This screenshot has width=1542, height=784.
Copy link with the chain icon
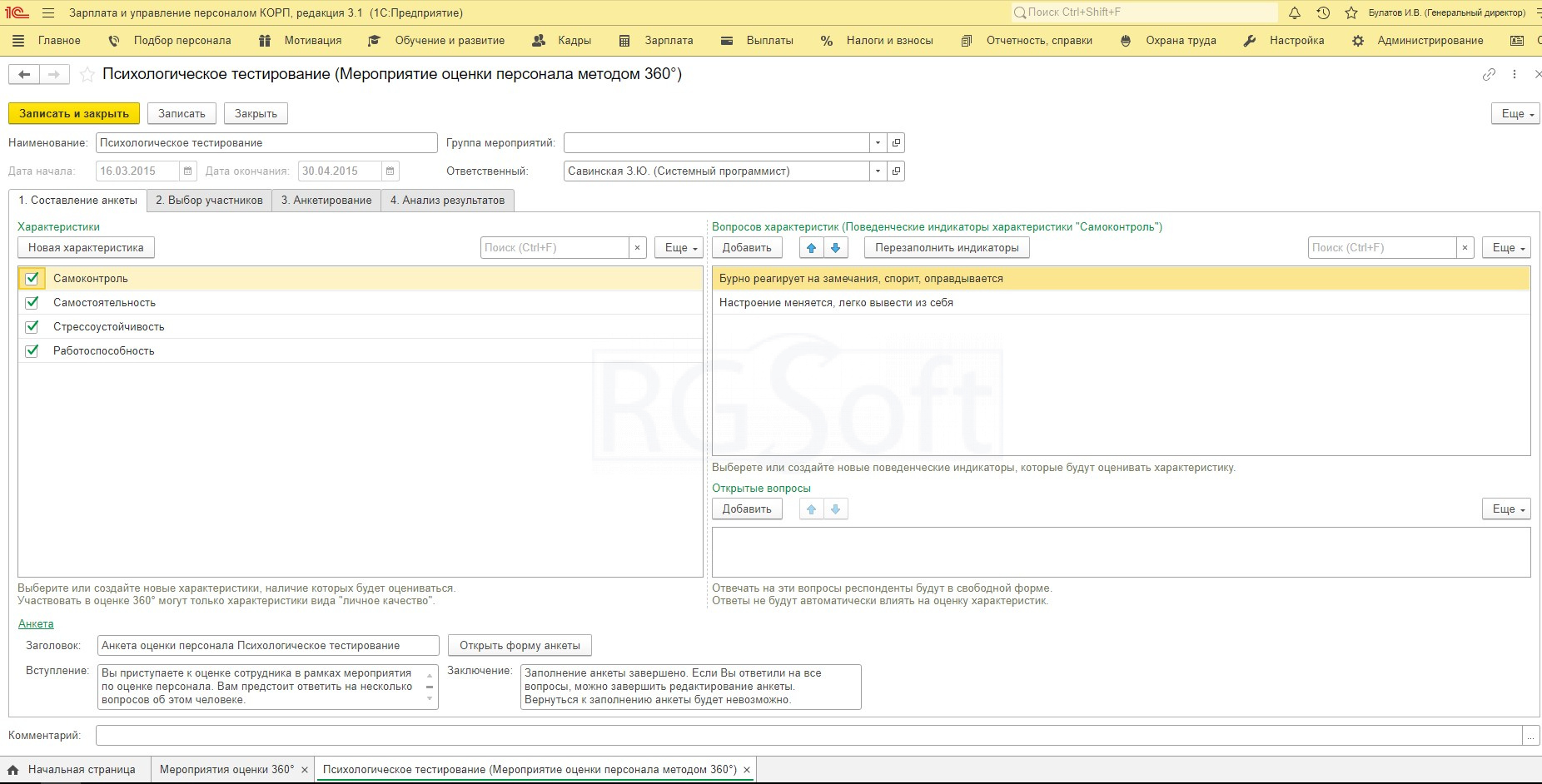1489,75
